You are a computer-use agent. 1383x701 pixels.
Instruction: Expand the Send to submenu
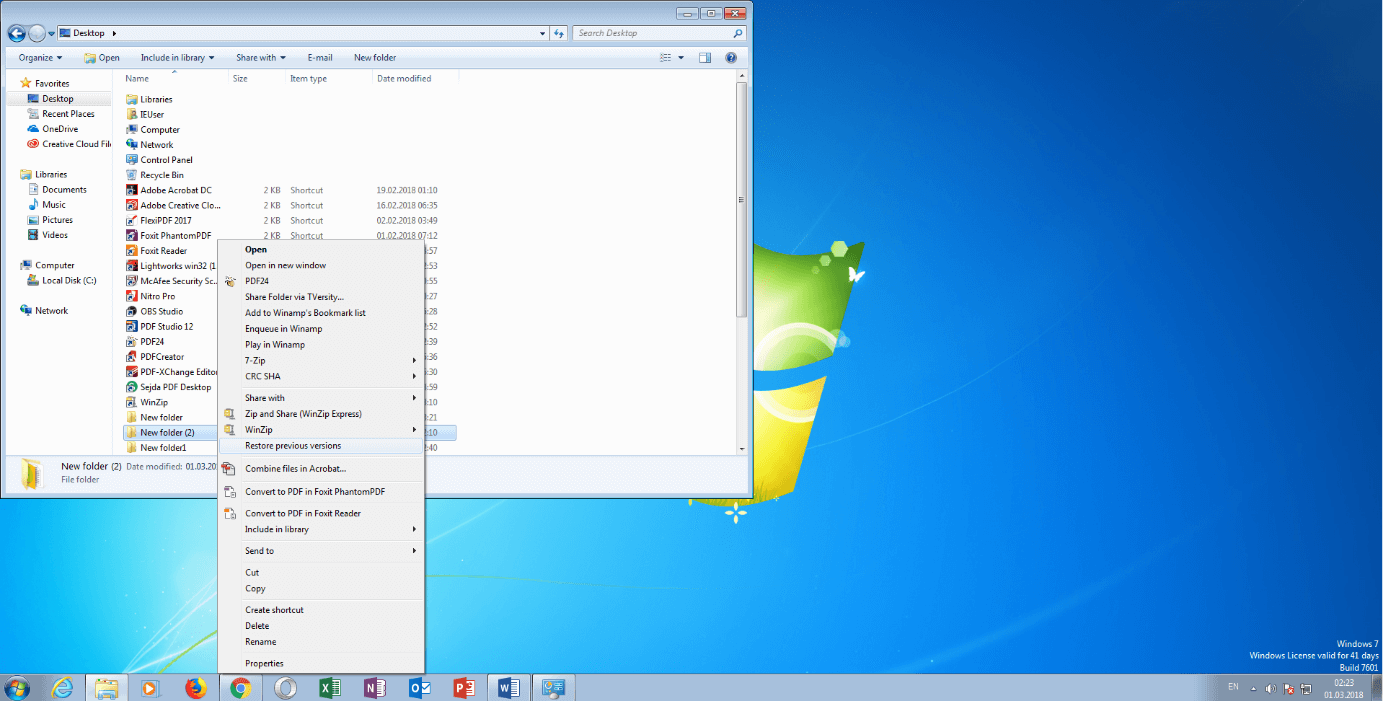[x=321, y=551]
